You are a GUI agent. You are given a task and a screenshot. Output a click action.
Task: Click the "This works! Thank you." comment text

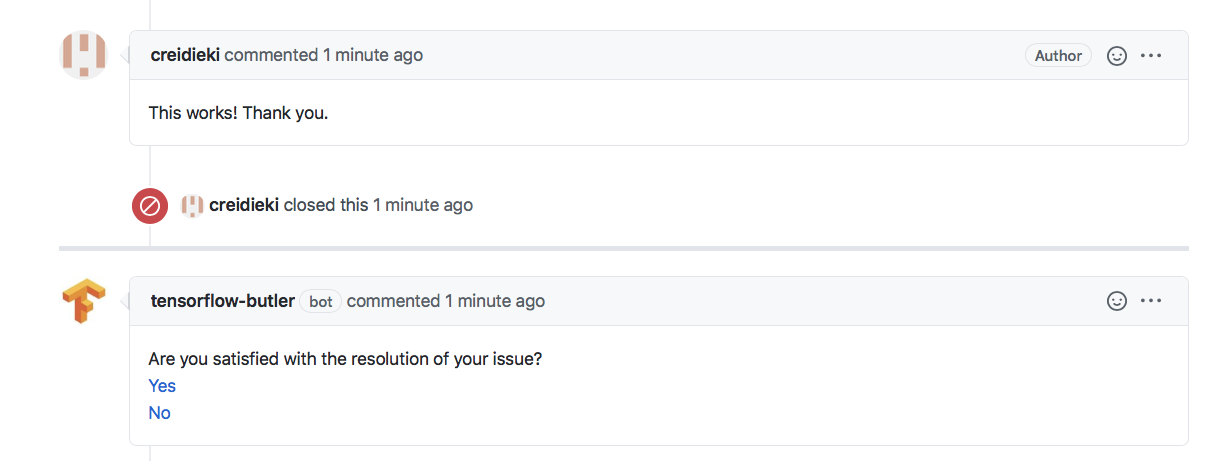click(x=238, y=113)
